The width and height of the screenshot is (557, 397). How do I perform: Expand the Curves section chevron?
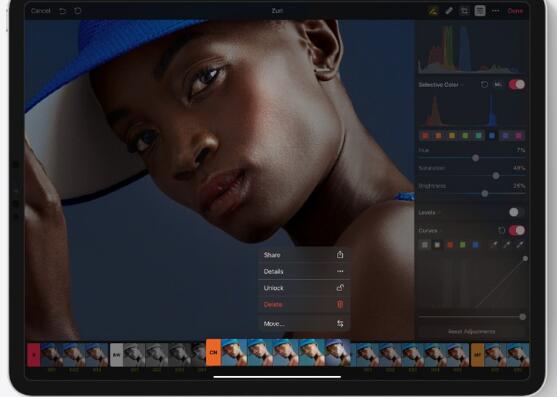(x=441, y=231)
